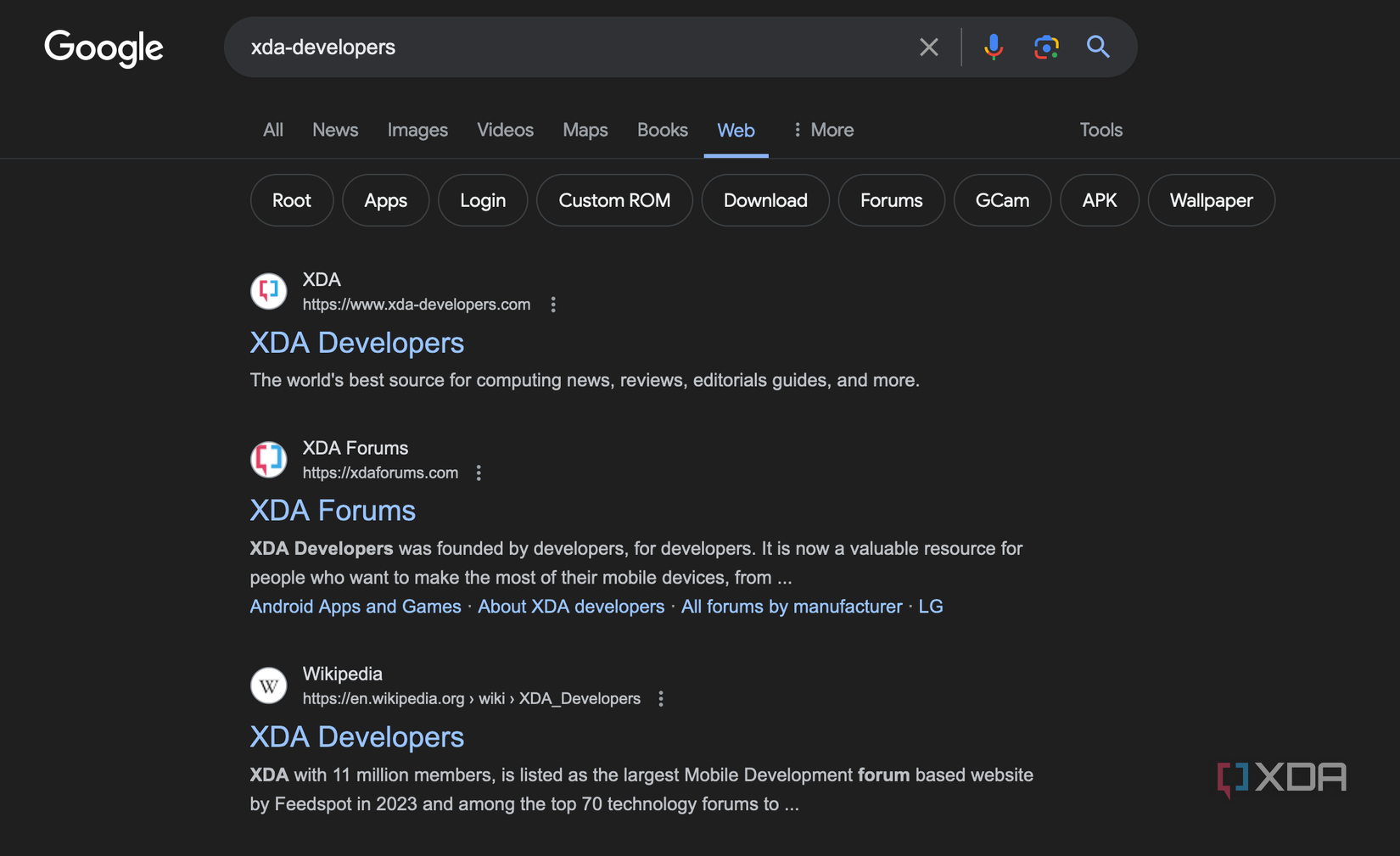
Task: Expand the More search filters menu
Action: (x=822, y=130)
